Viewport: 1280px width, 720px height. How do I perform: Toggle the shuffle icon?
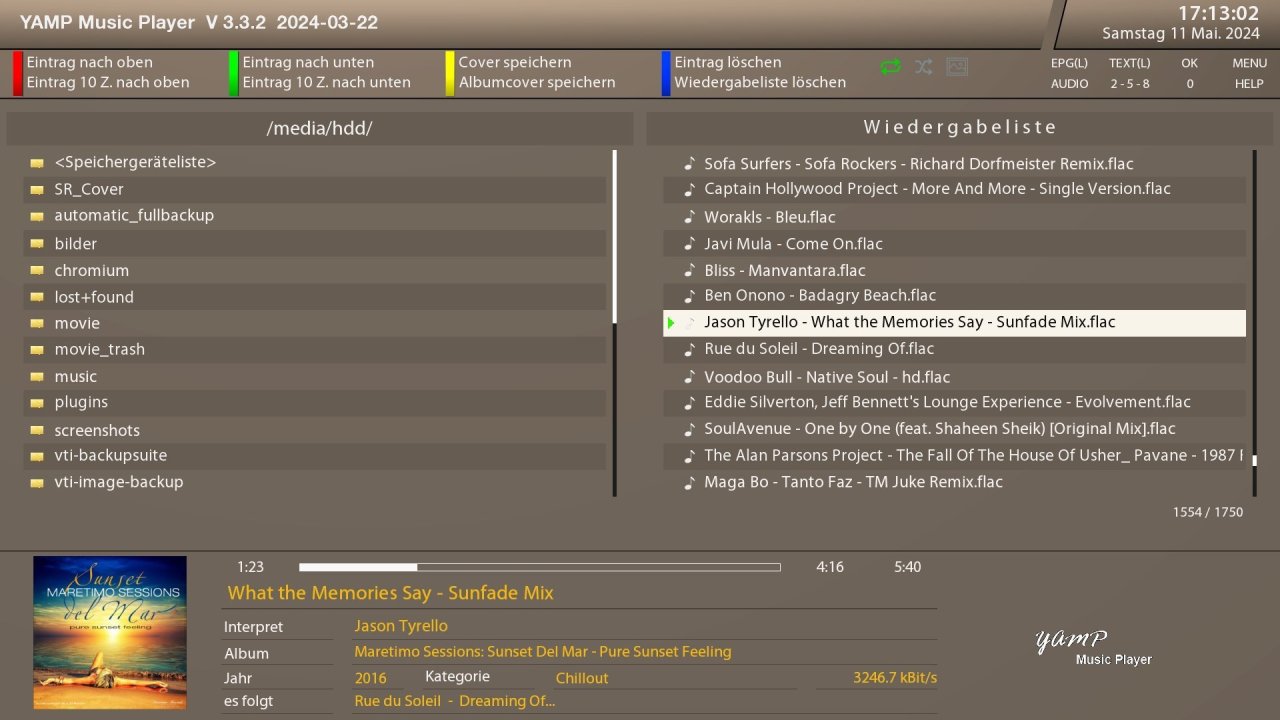coord(923,67)
